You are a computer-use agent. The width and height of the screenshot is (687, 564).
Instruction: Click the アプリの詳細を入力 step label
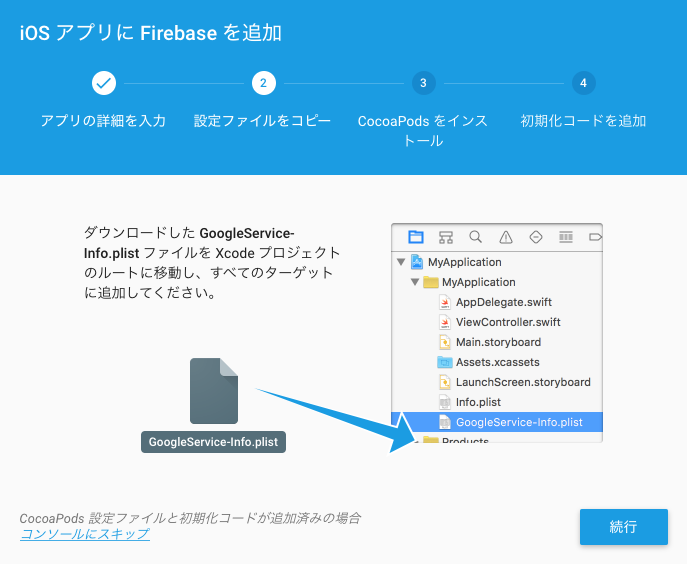[103, 121]
